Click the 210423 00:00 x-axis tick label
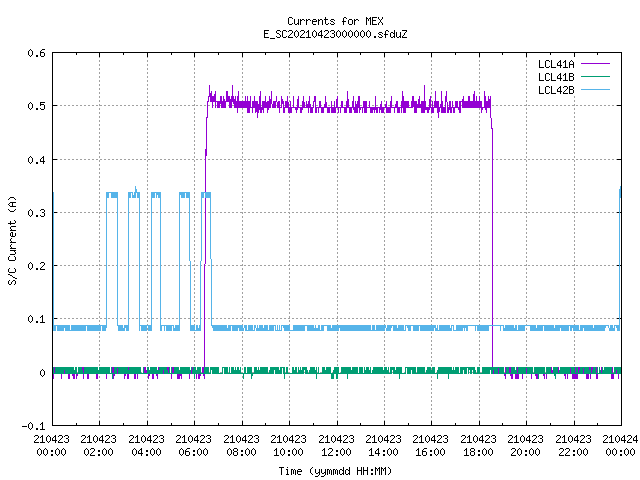Screen dimensions: 640x480 (x=51, y=445)
